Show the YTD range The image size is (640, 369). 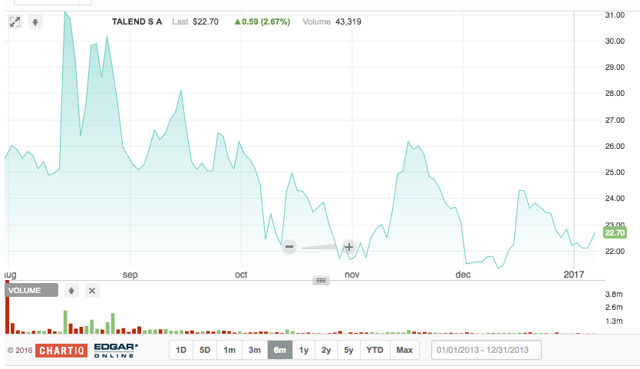375,350
